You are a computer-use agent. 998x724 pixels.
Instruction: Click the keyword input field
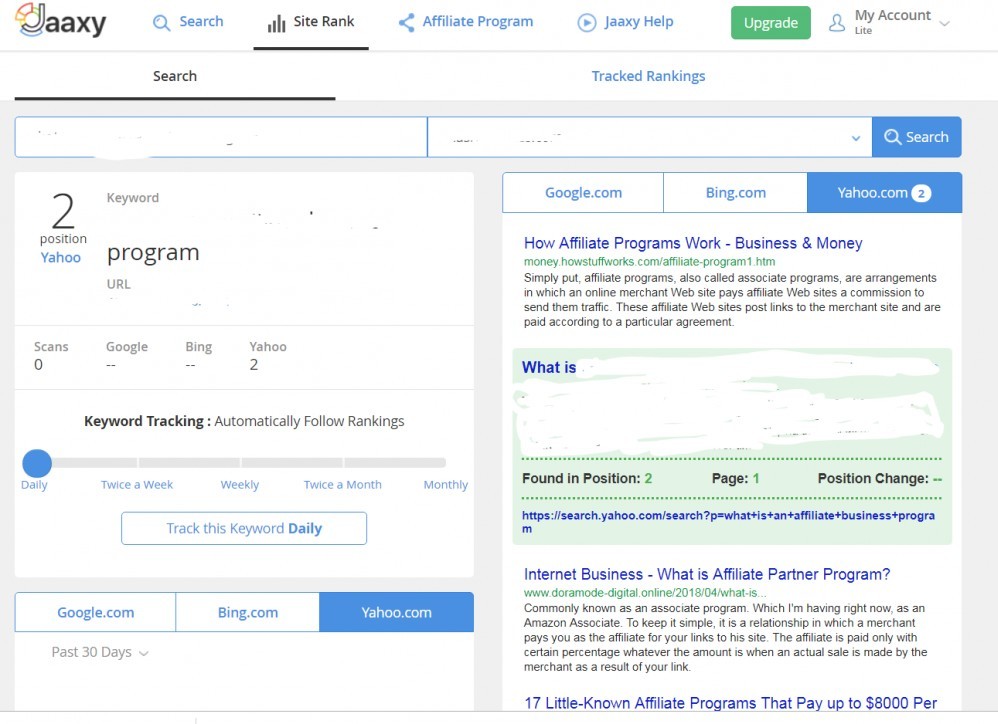[221, 137]
